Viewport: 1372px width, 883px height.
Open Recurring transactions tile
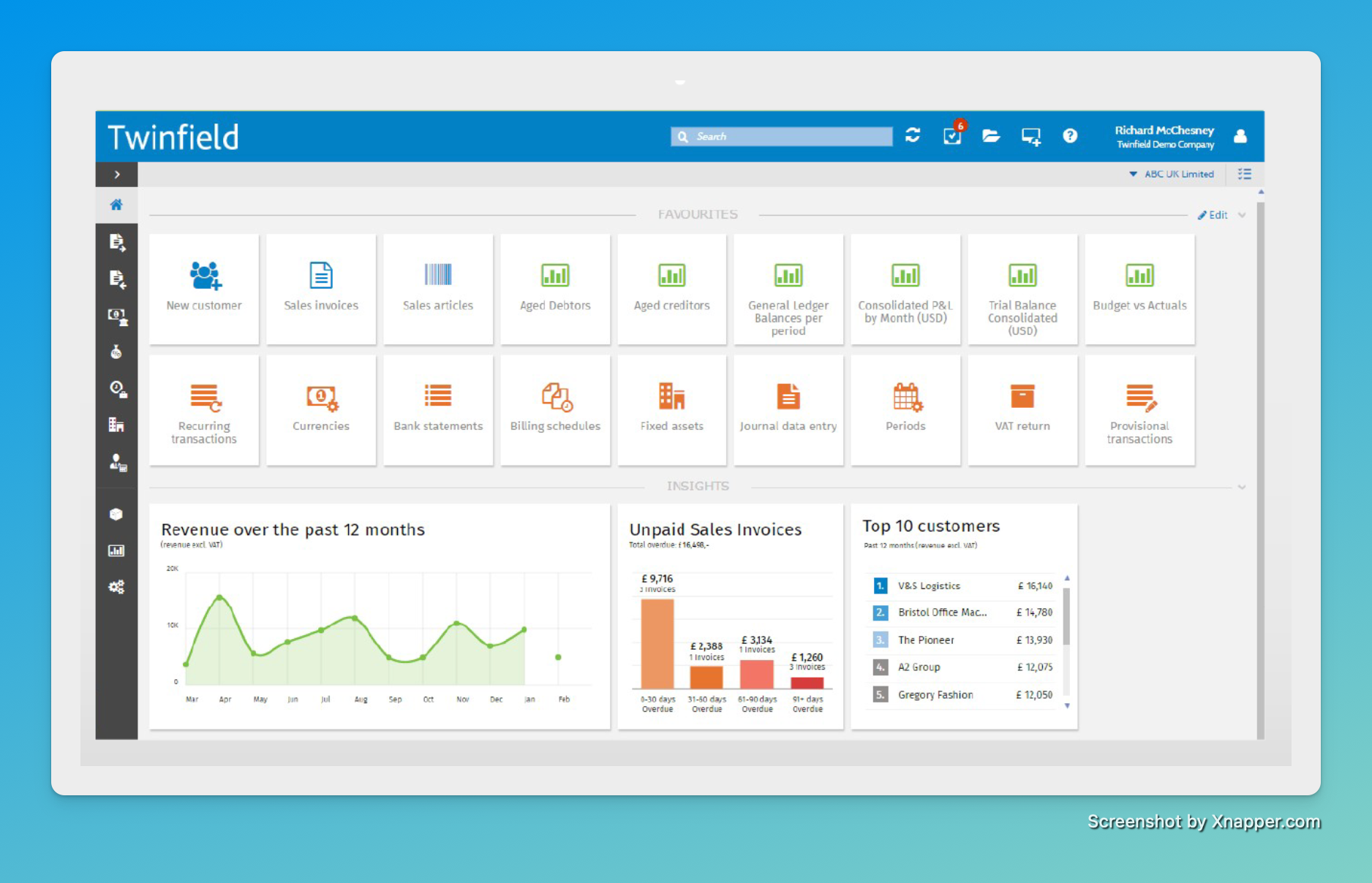coord(203,409)
